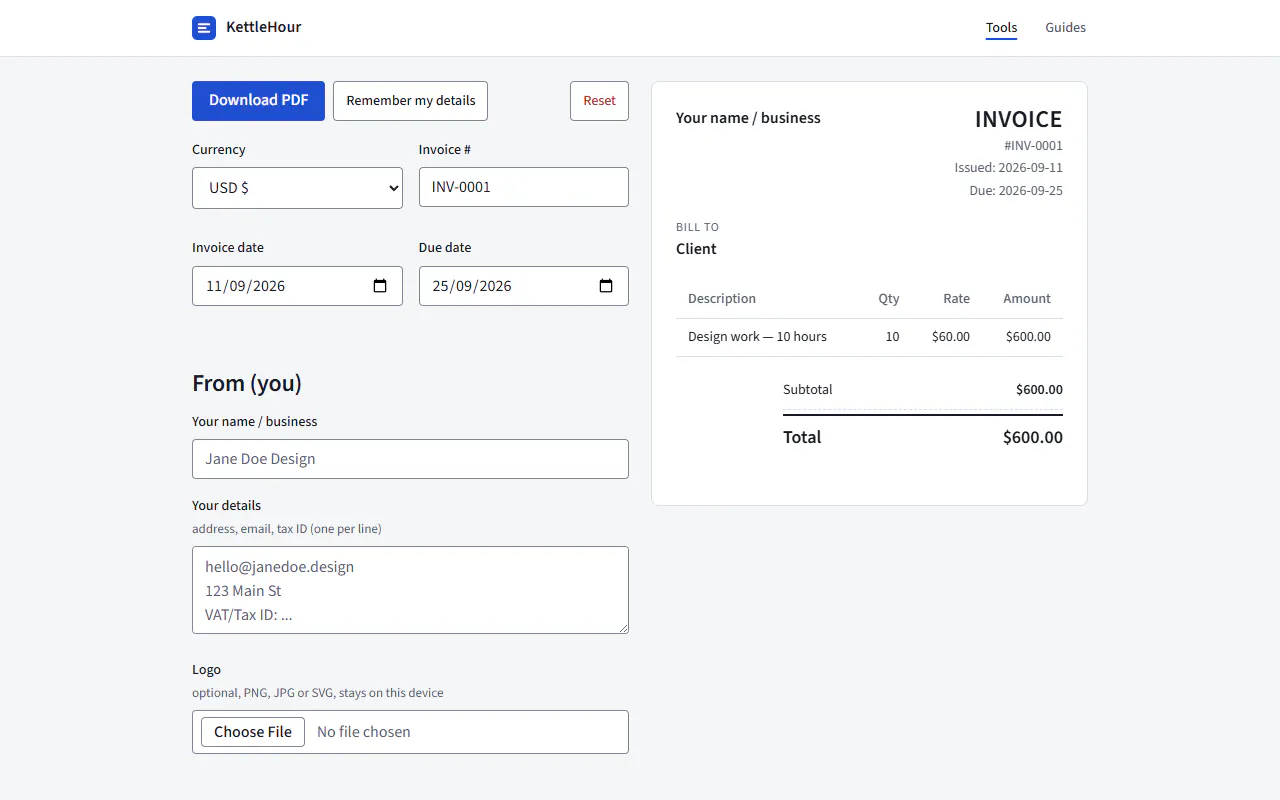Focus the Invoice date field
The height and width of the screenshot is (800, 1280).
(297, 286)
